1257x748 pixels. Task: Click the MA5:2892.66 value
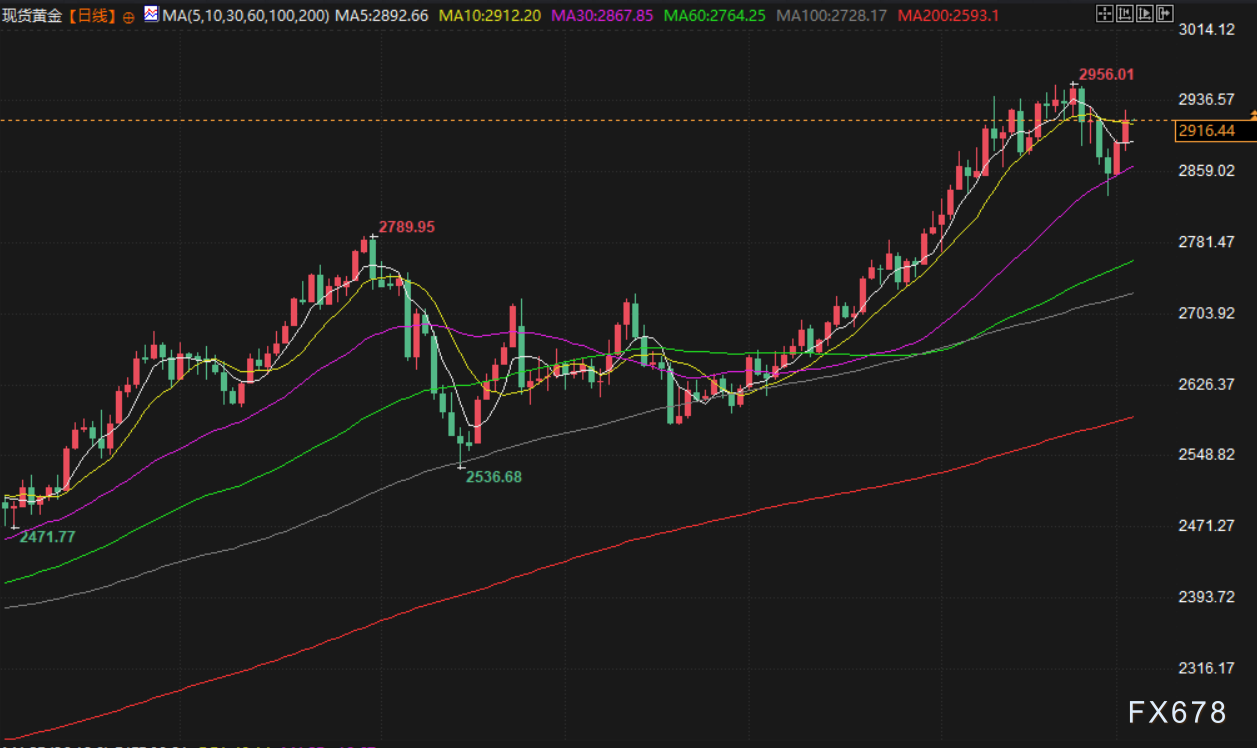pos(382,16)
